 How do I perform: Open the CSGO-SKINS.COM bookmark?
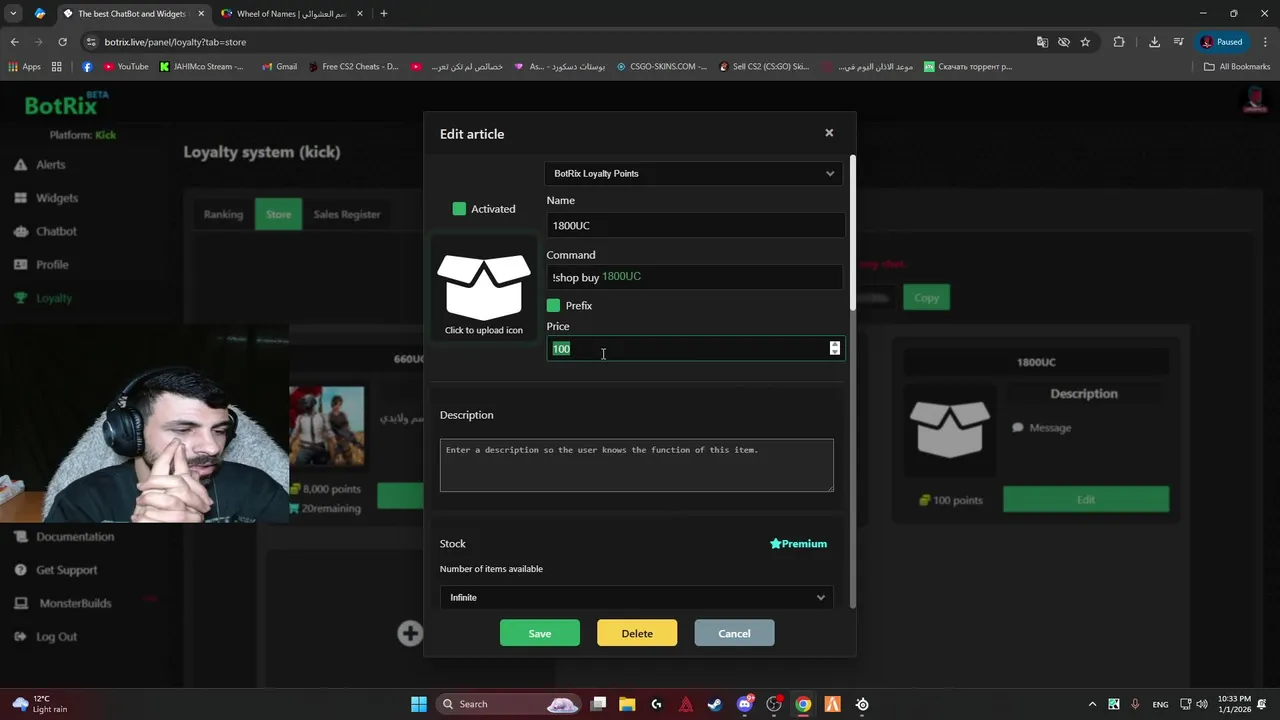[x=661, y=67]
